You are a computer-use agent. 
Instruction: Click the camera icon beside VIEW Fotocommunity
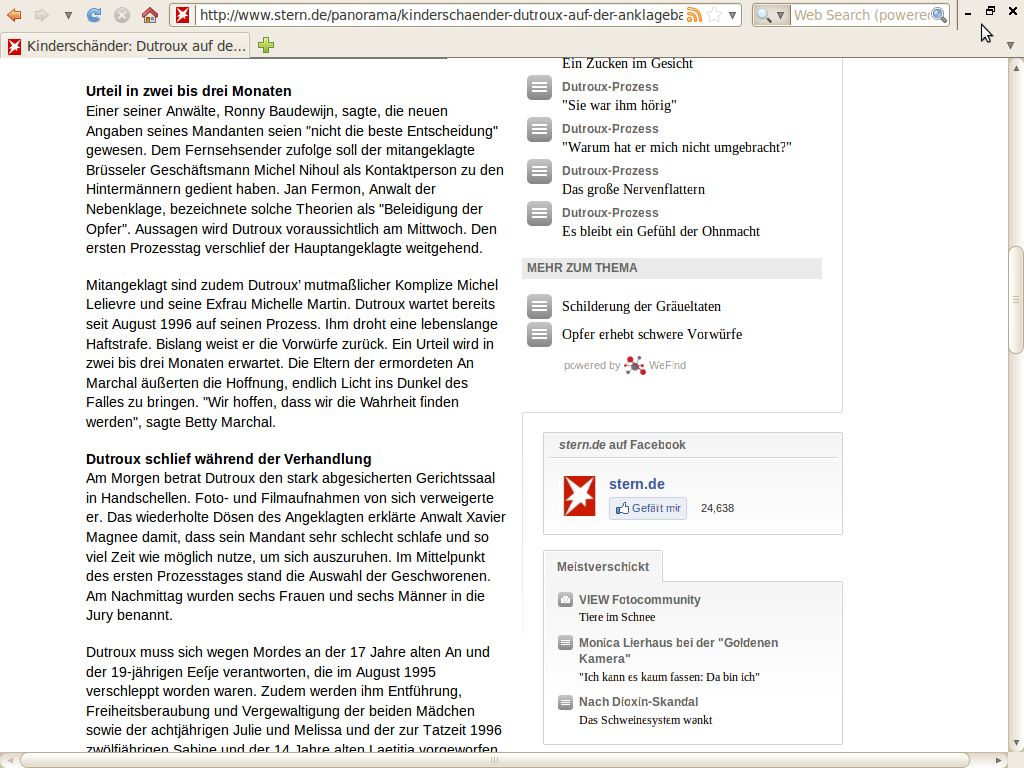(566, 600)
